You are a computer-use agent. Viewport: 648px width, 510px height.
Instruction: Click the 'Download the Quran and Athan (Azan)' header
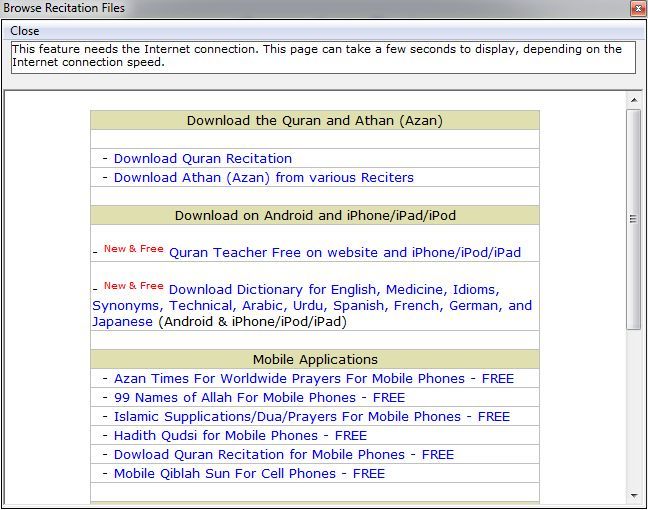(315, 121)
